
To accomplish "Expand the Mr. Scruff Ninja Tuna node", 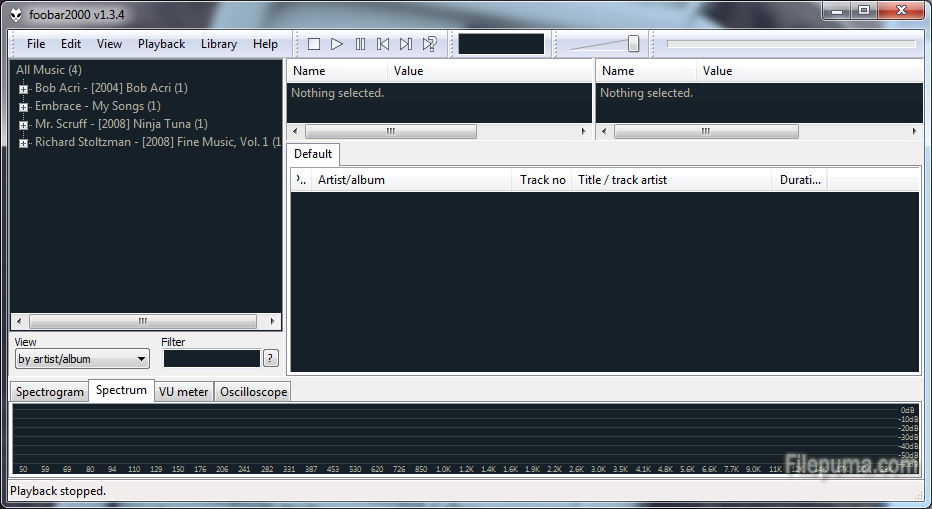I will [24, 125].
